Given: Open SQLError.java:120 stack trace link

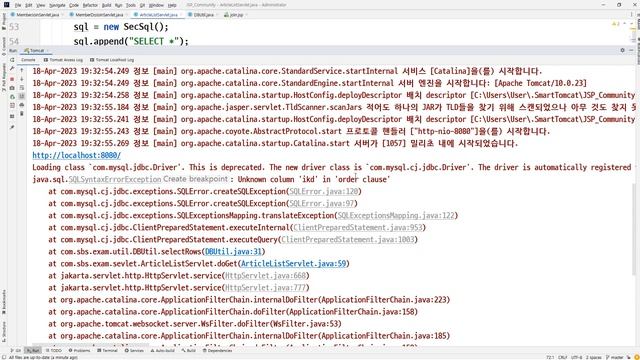Looking at the screenshot, I should click(x=323, y=191).
